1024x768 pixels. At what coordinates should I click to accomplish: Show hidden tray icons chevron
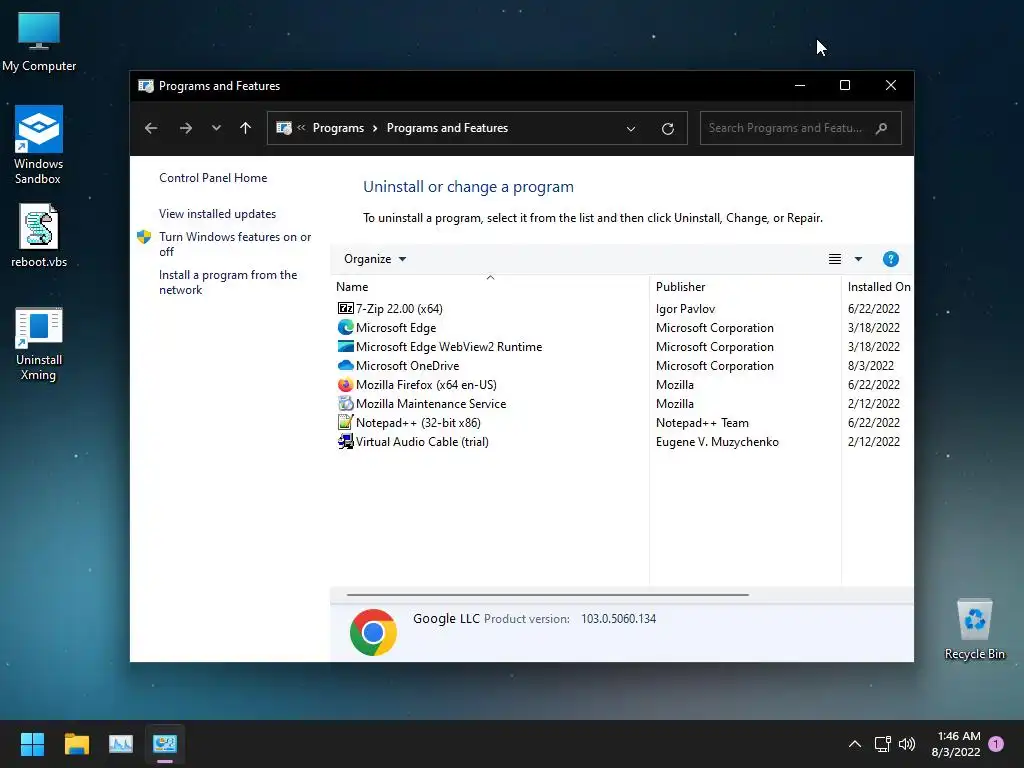click(x=854, y=744)
